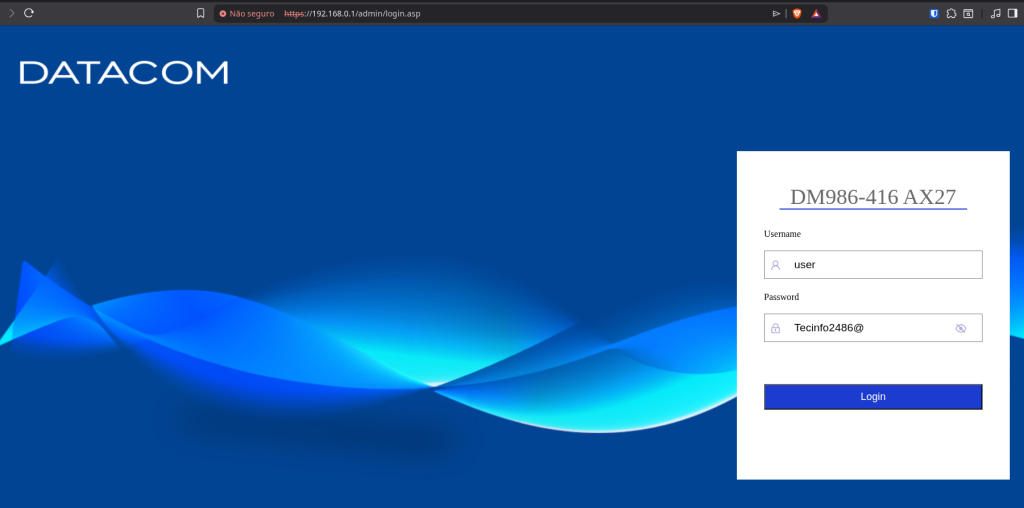1024x508 pixels.
Task: Bookmark this page with the bookmark icon
Action: tap(200, 13)
